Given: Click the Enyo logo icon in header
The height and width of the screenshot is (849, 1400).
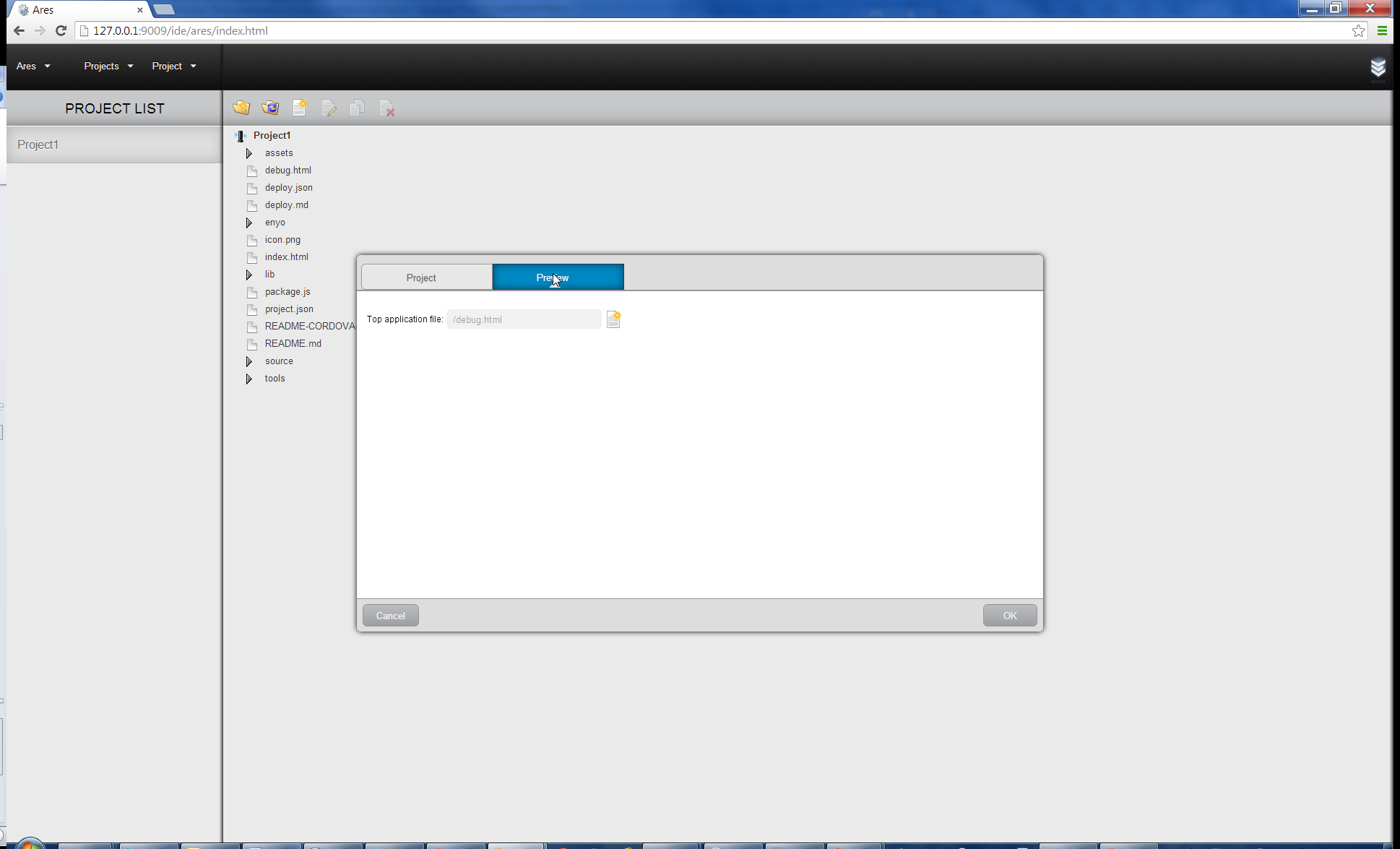Looking at the screenshot, I should pyautogui.click(x=1378, y=68).
